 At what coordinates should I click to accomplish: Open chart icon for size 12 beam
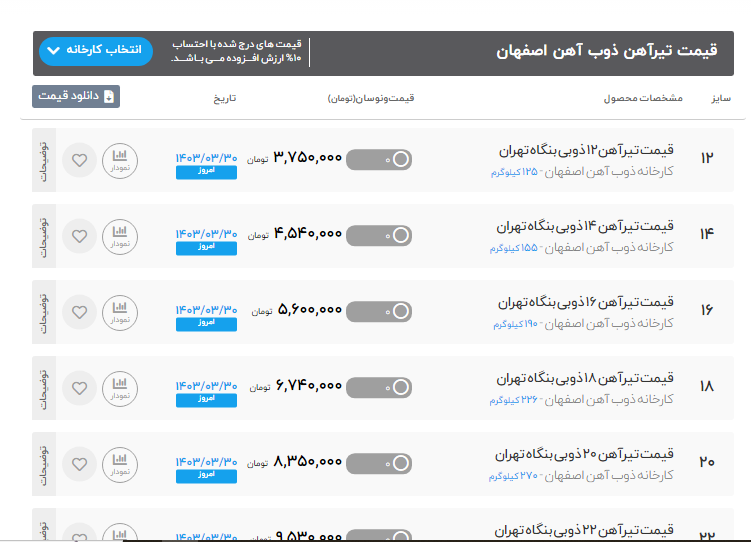(120, 160)
